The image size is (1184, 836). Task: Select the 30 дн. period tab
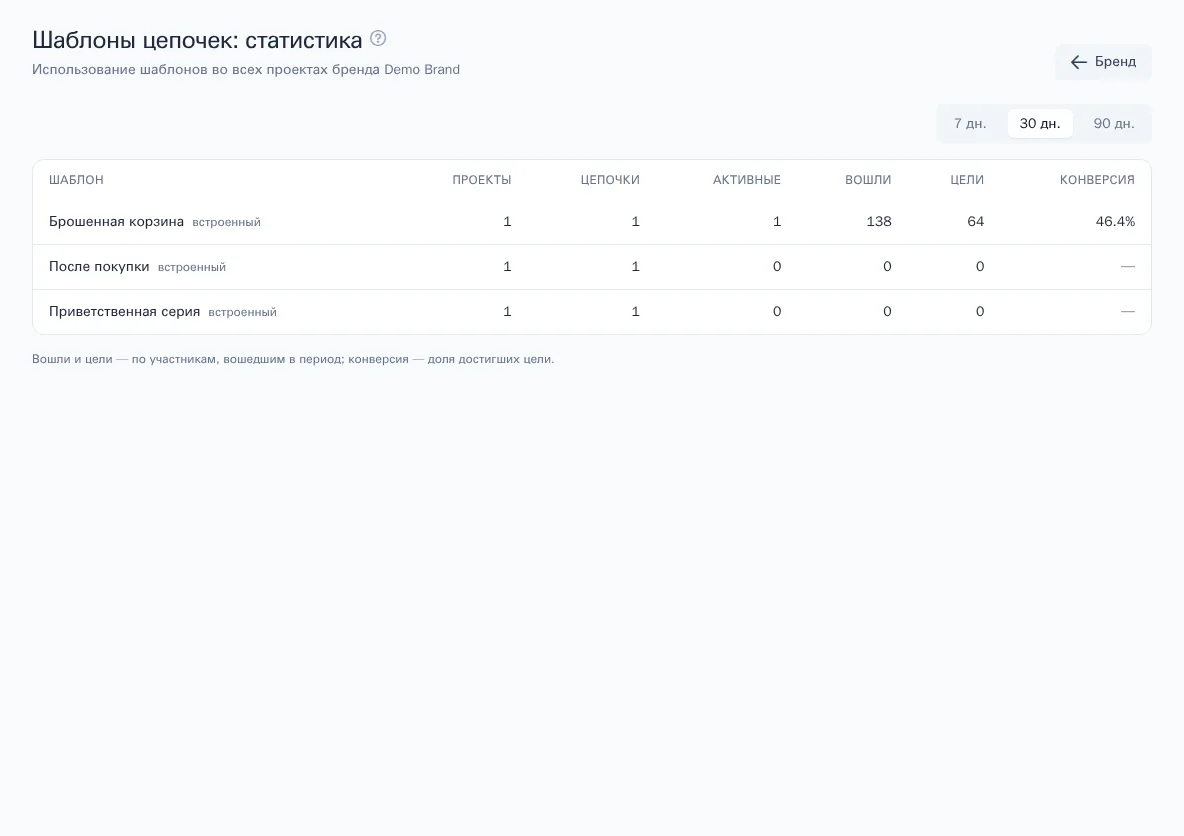1040,124
